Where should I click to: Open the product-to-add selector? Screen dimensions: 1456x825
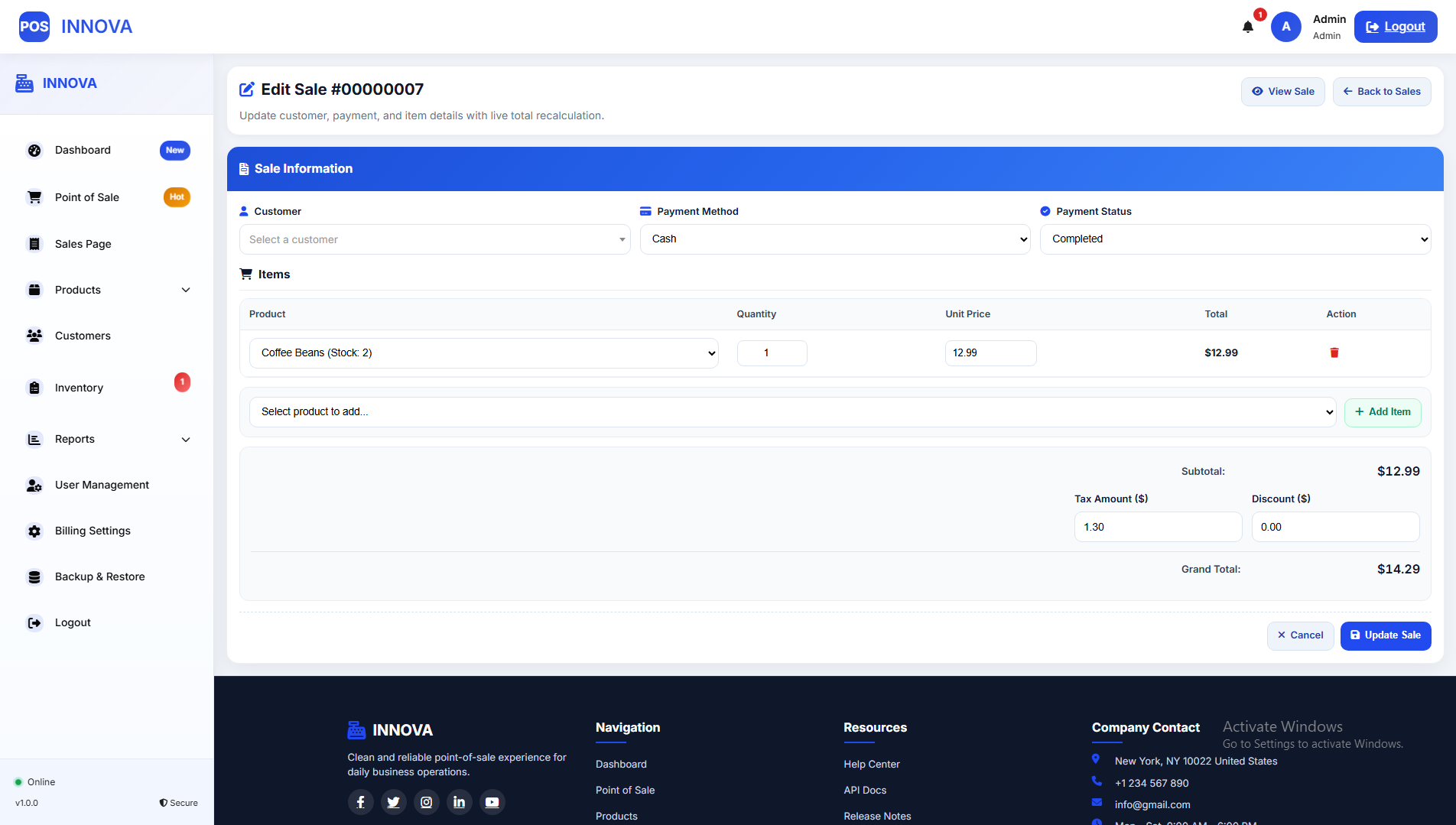[792, 412]
